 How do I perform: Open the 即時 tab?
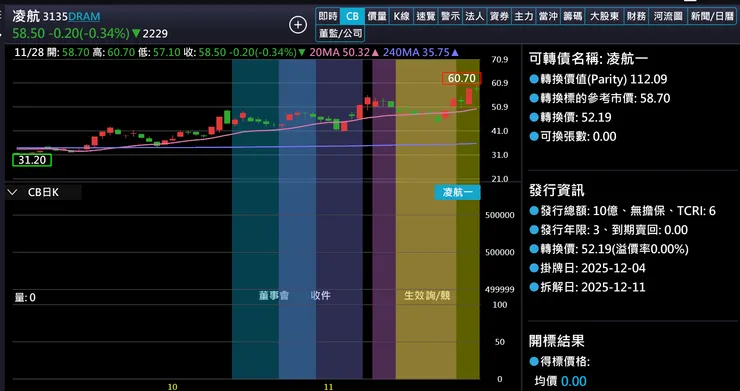coord(328,17)
